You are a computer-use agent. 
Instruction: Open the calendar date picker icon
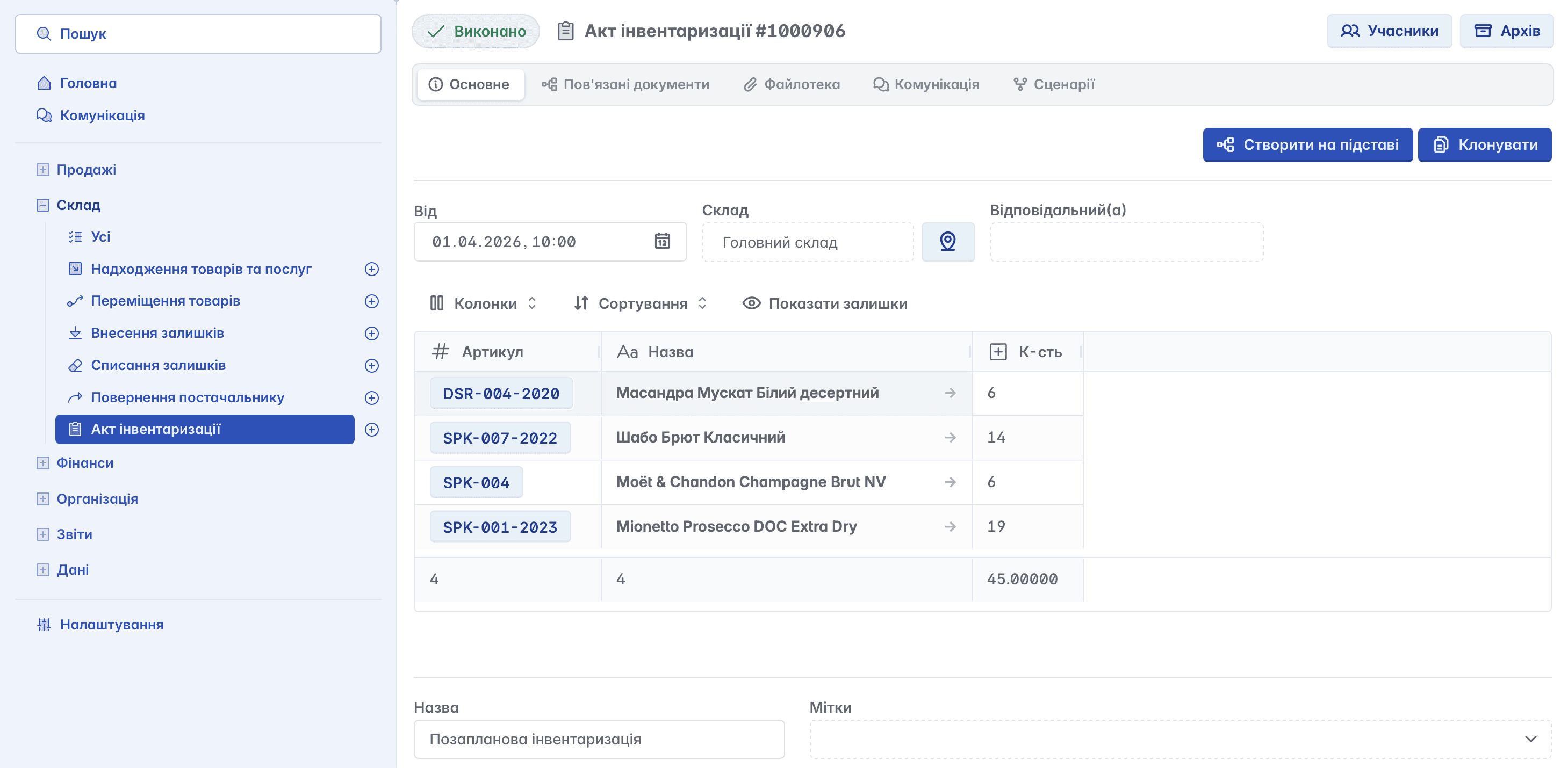click(x=662, y=241)
